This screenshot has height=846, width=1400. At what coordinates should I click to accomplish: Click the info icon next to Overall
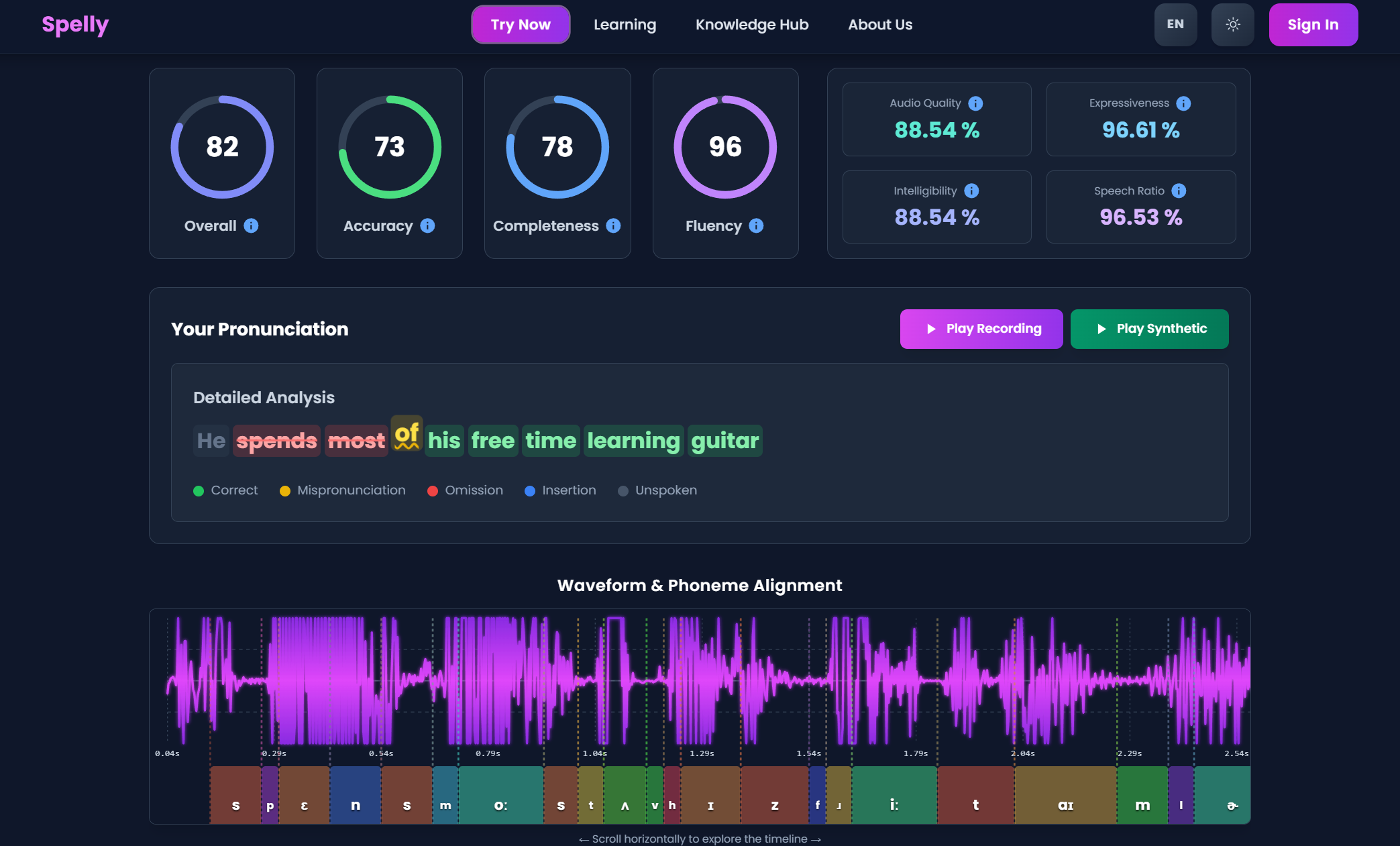click(251, 226)
